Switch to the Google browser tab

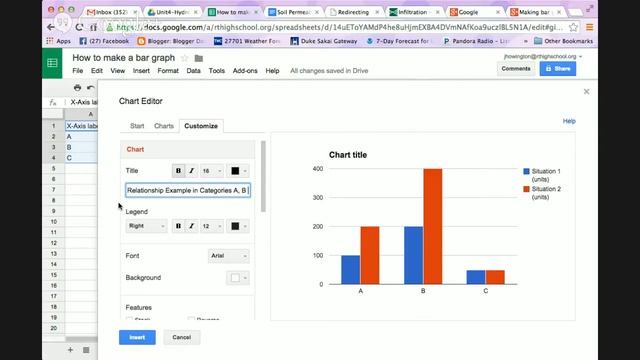(x=475, y=12)
